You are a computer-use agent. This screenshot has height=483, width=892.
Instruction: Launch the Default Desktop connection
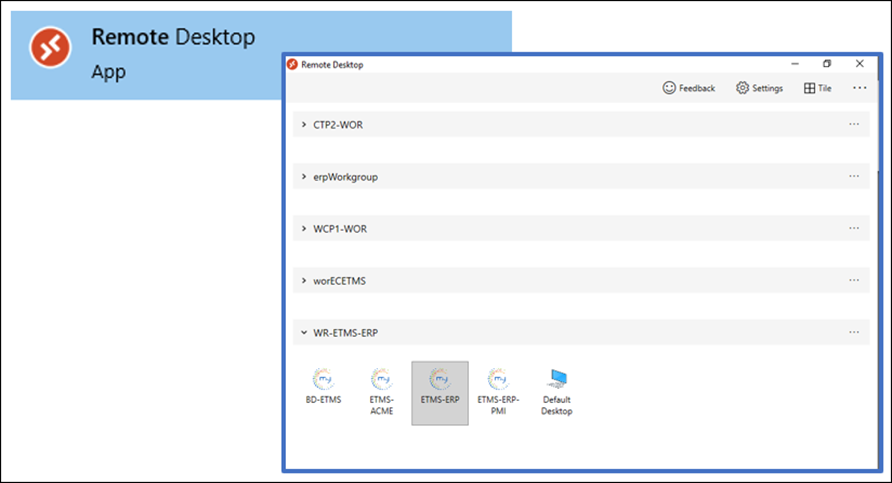(x=556, y=391)
